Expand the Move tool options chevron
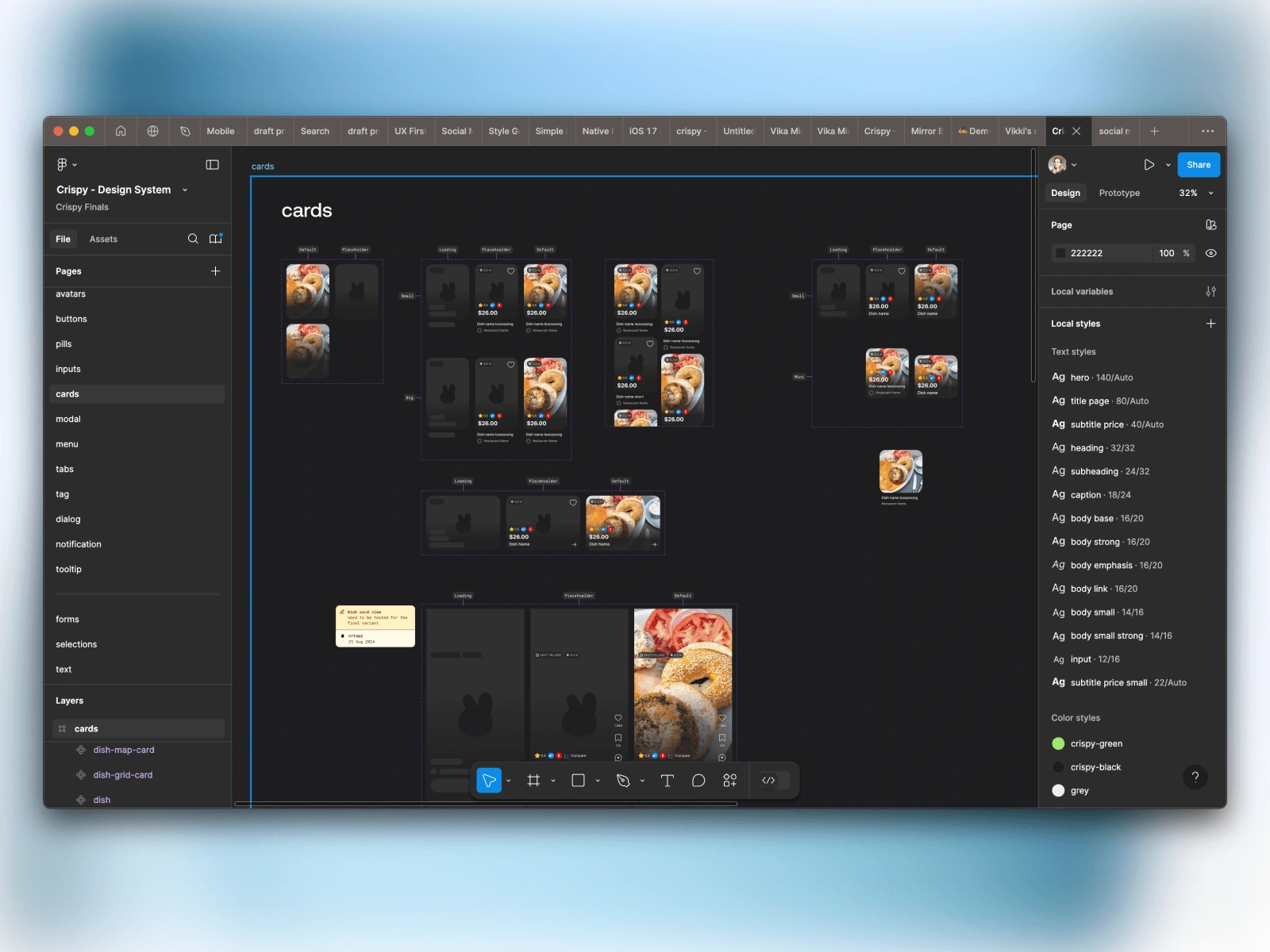 508,781
